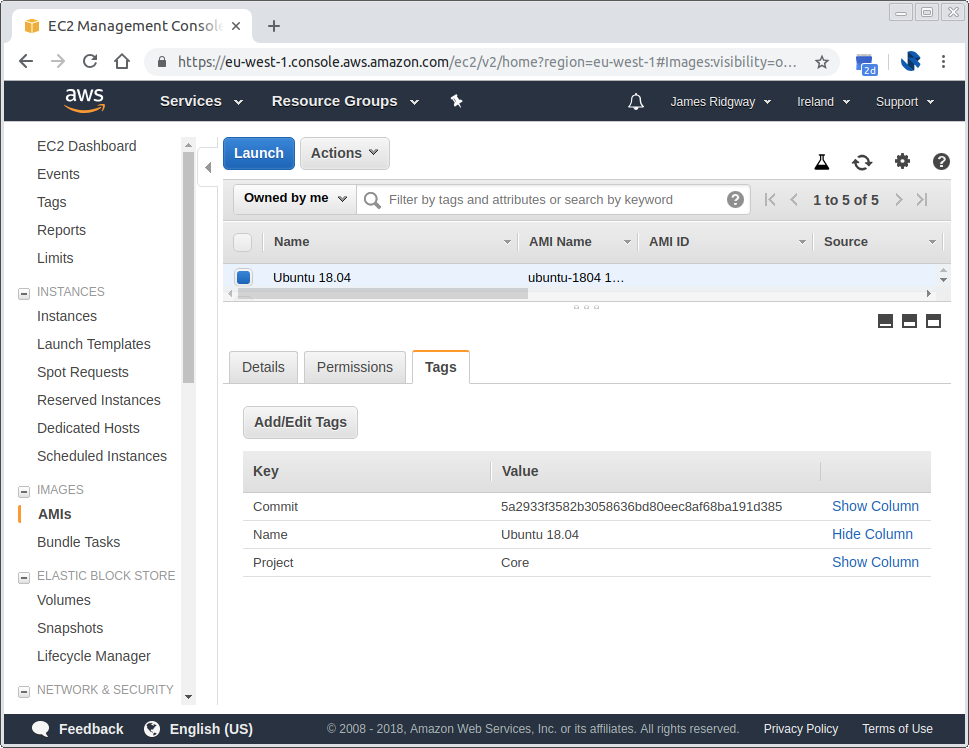Image resolution: width=969 pixels, height=748 pixels.
Task: Collapse the left navigation pane arrow
Action: [208, 167]
